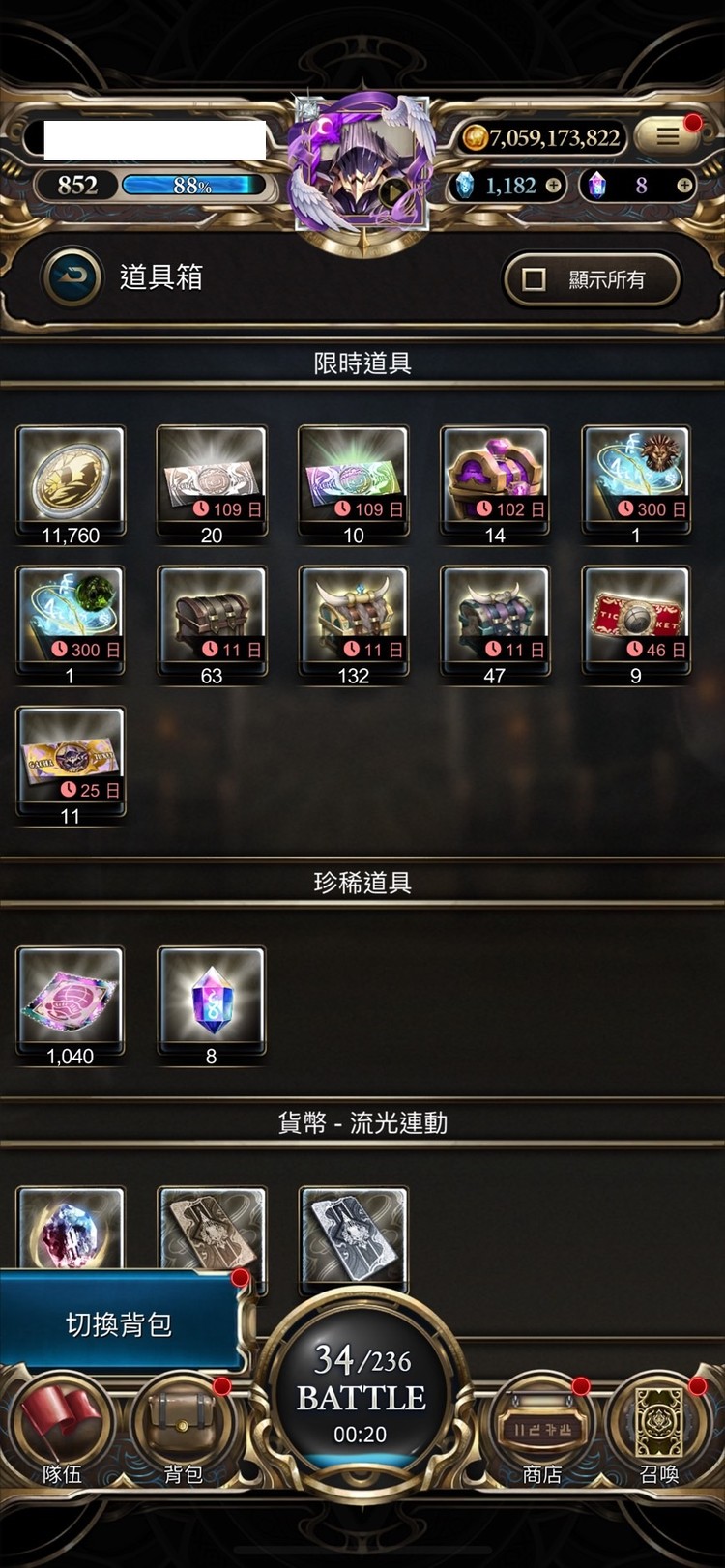
Task: Tap the player avatar portrait
Action: (362, 164)
